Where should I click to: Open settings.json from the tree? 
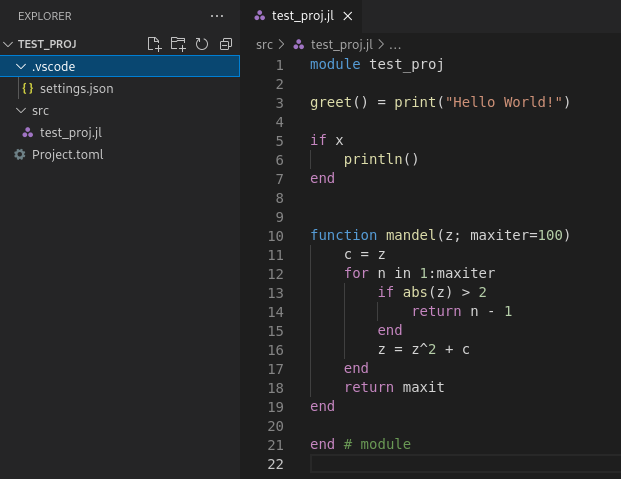pyautogui.click(x=120, y=88)
